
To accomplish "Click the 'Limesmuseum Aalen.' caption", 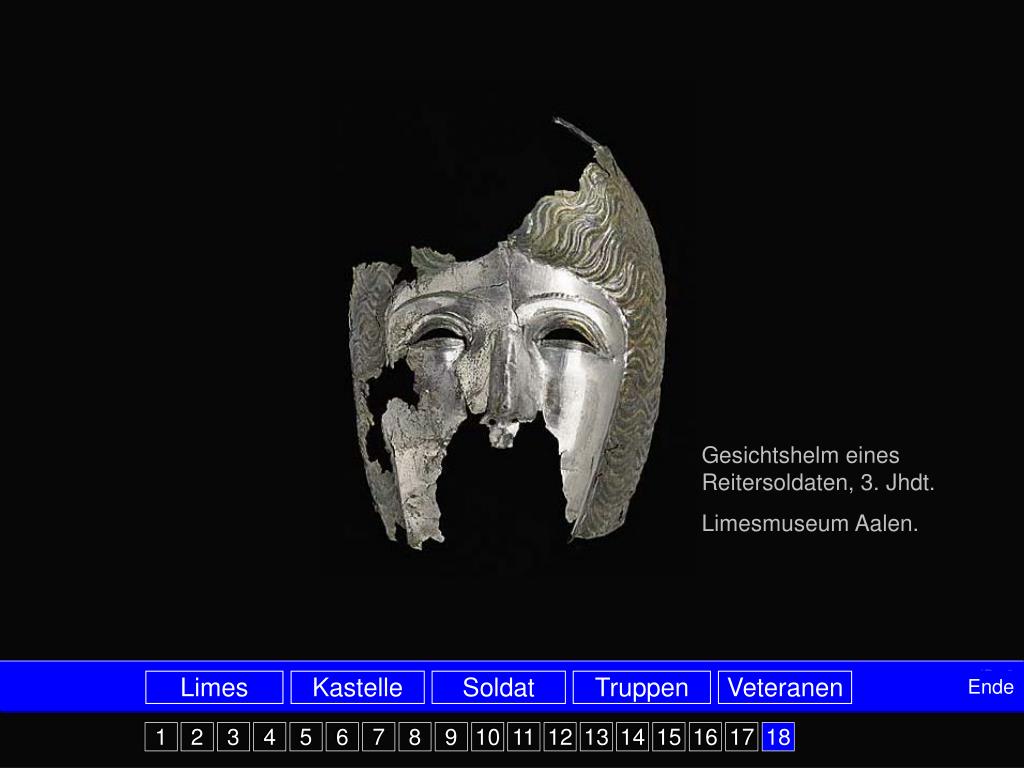I will coord(810,523).
